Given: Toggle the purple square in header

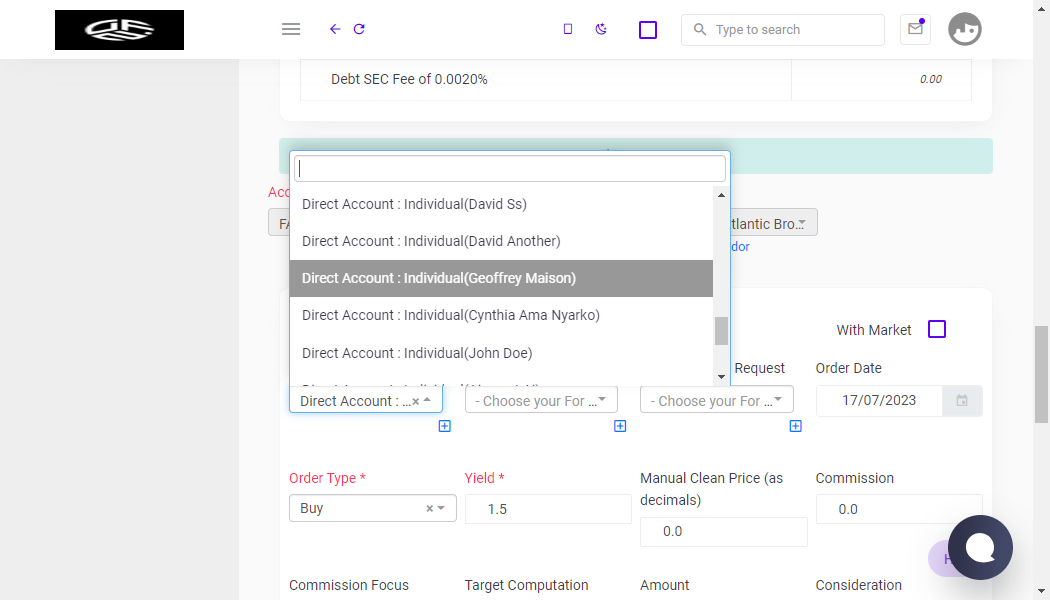Looking at the screenshot, I should [x=648, y=29].
